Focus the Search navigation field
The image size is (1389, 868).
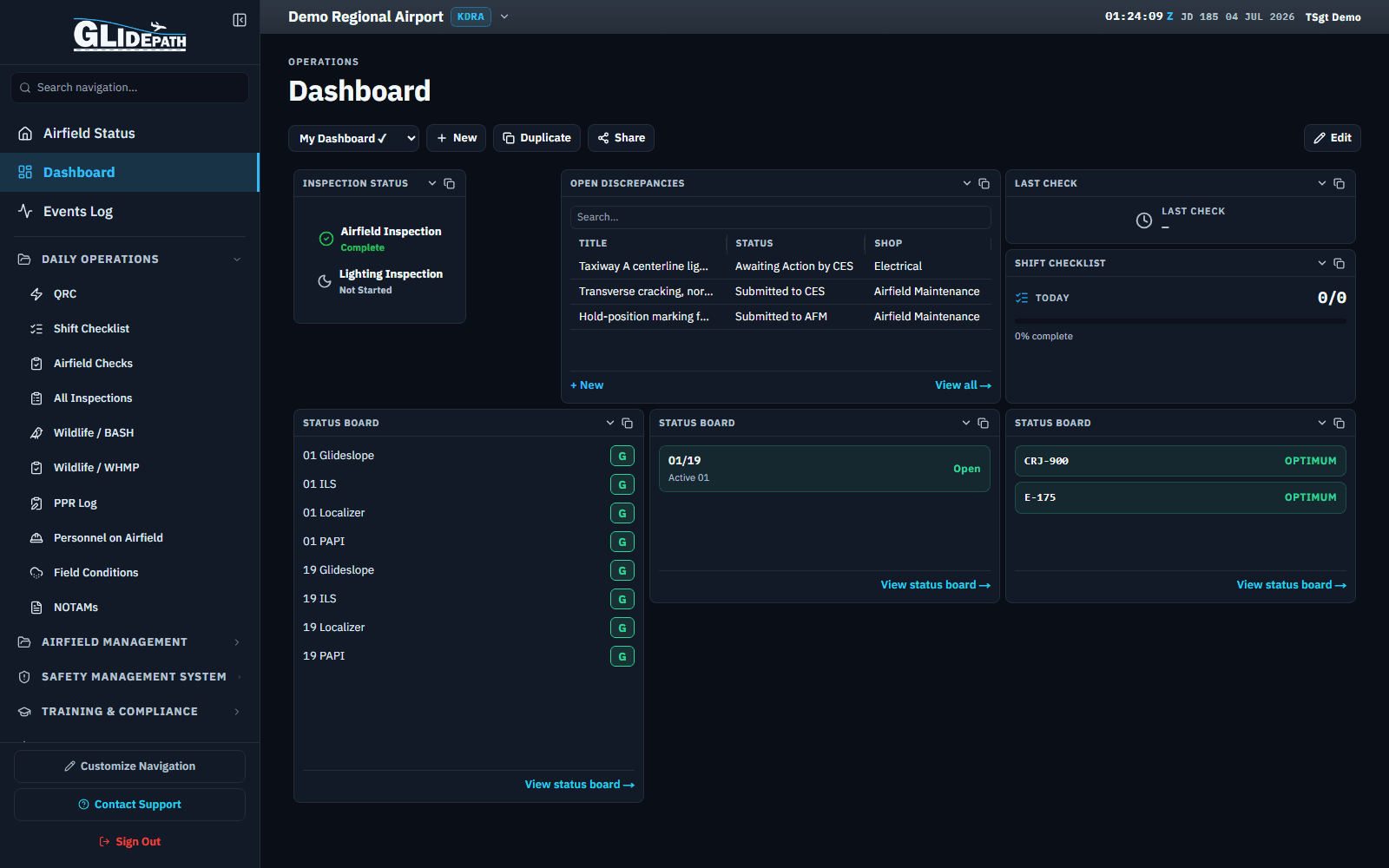tap(129, 88)
